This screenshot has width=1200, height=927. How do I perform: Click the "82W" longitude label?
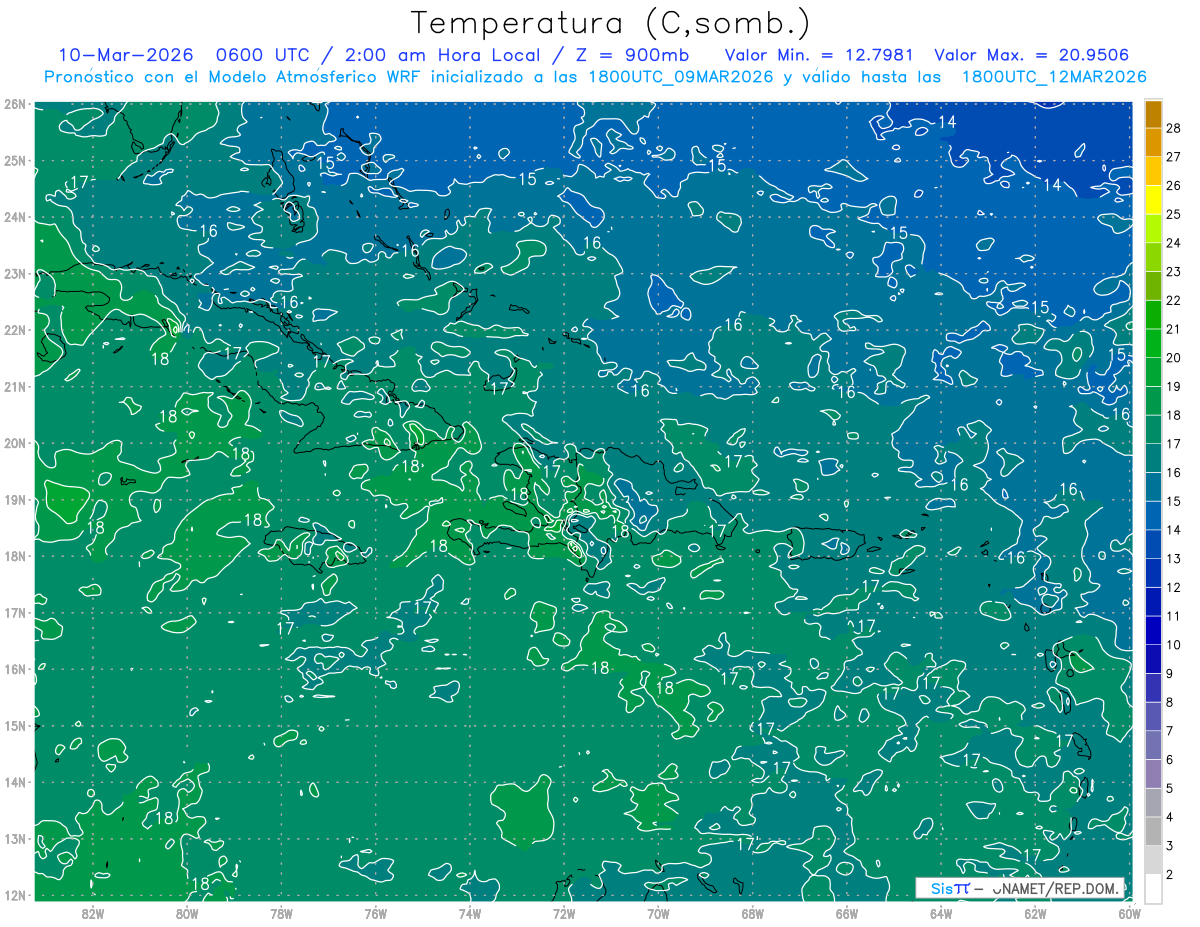click(x=93, y=913)
